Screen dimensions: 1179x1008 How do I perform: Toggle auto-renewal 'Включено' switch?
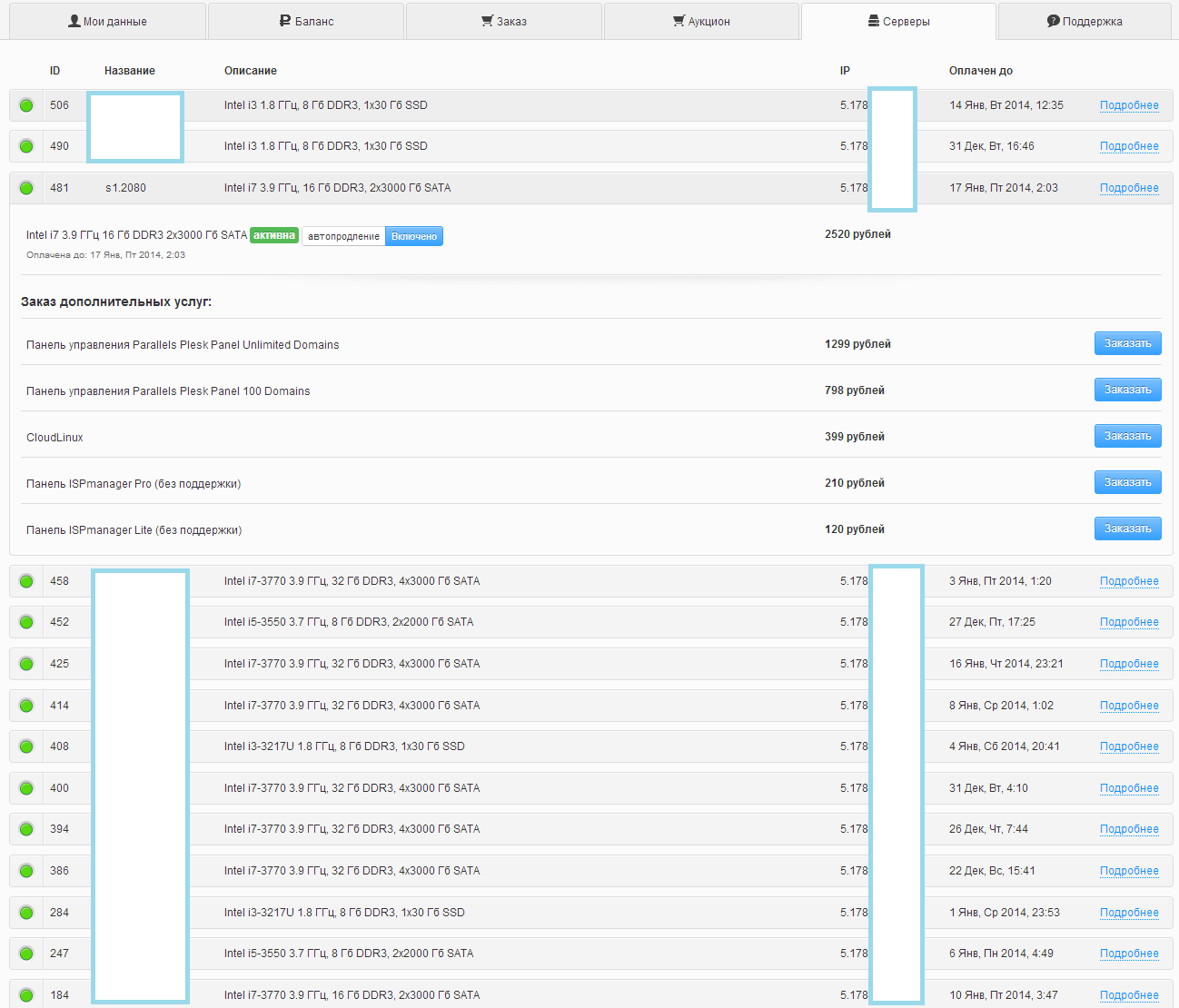(414, 236)
